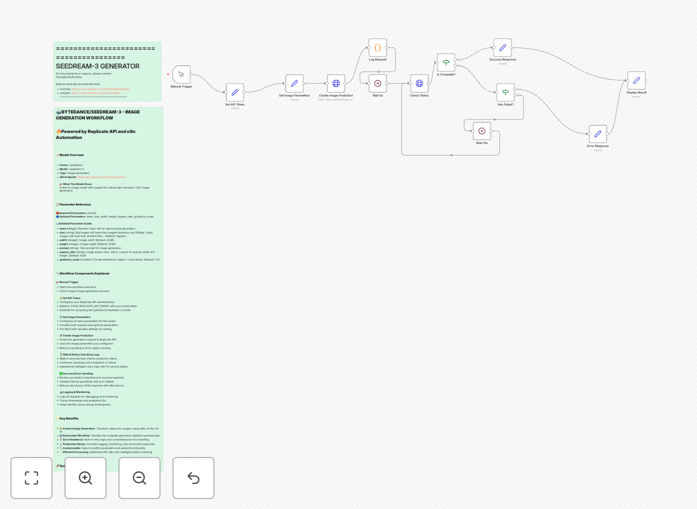Click the Bytedance/Seedream-3 Image Generation Workflow heading

(x=98, y=115)
